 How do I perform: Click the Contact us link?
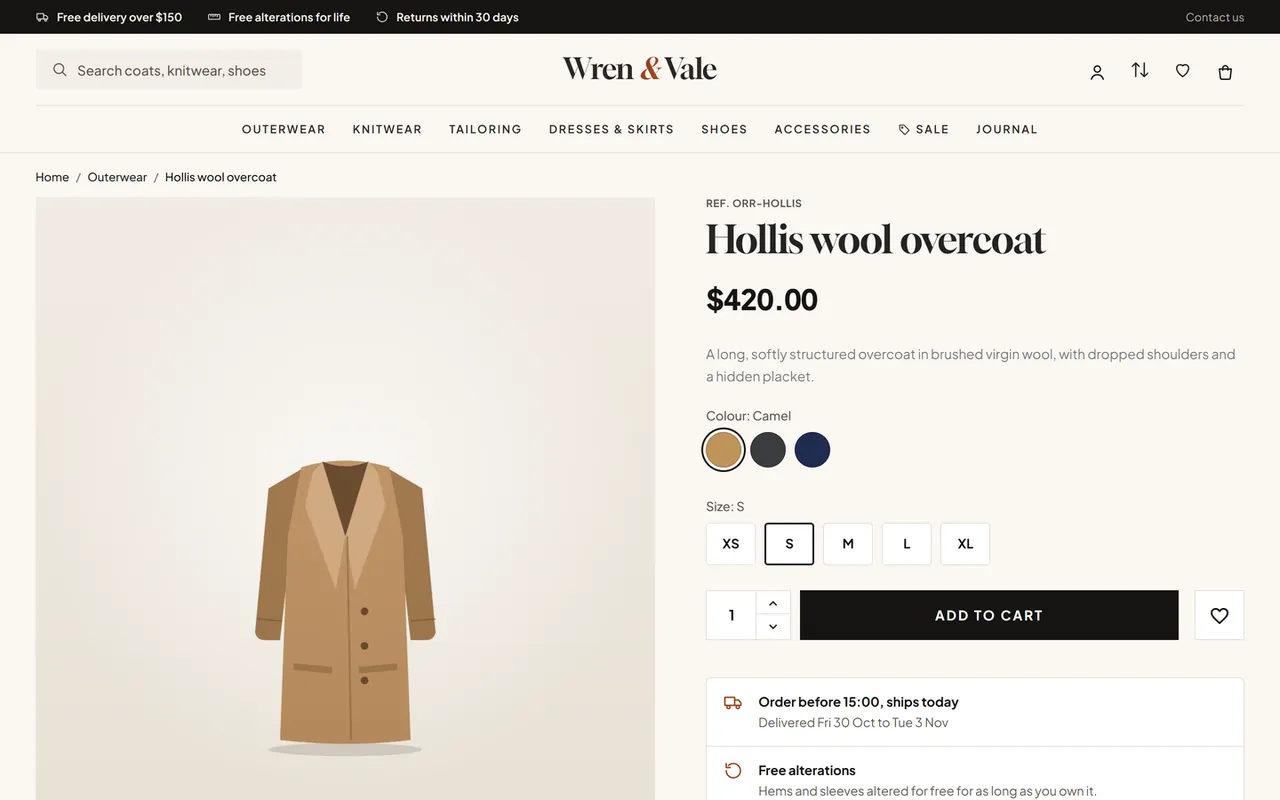(x=1215, y=17)
